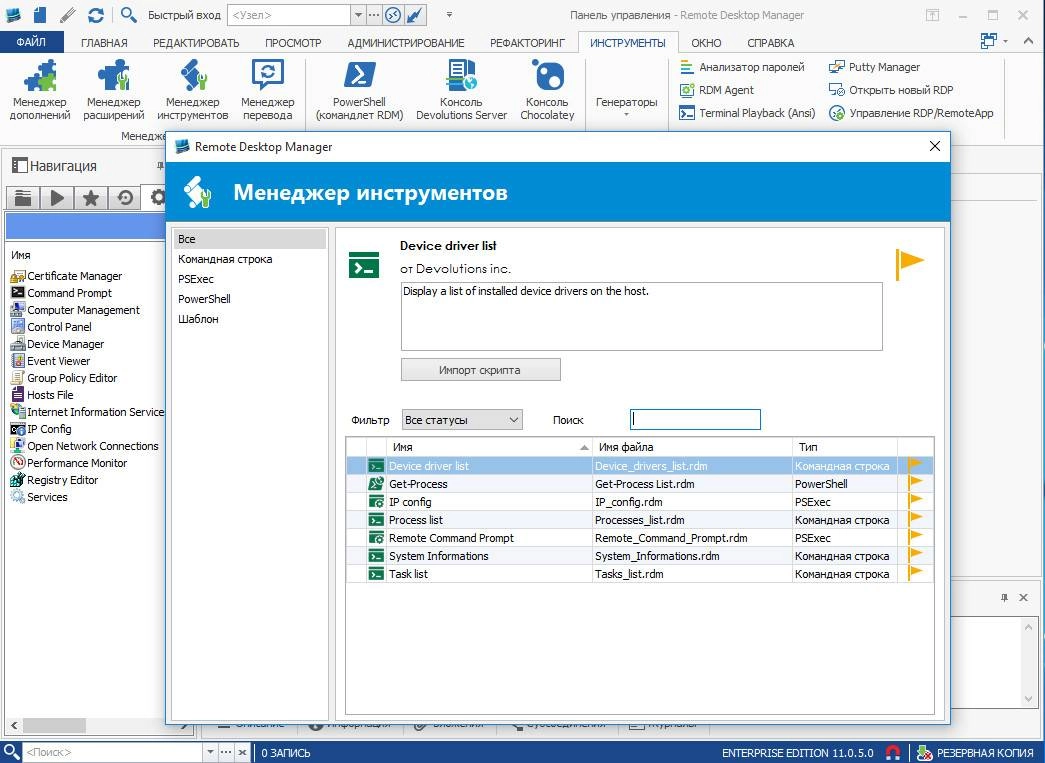The height and width of the screenshot is (763, 1045).
Task: Select the Process list row
Action: point(640,520)
